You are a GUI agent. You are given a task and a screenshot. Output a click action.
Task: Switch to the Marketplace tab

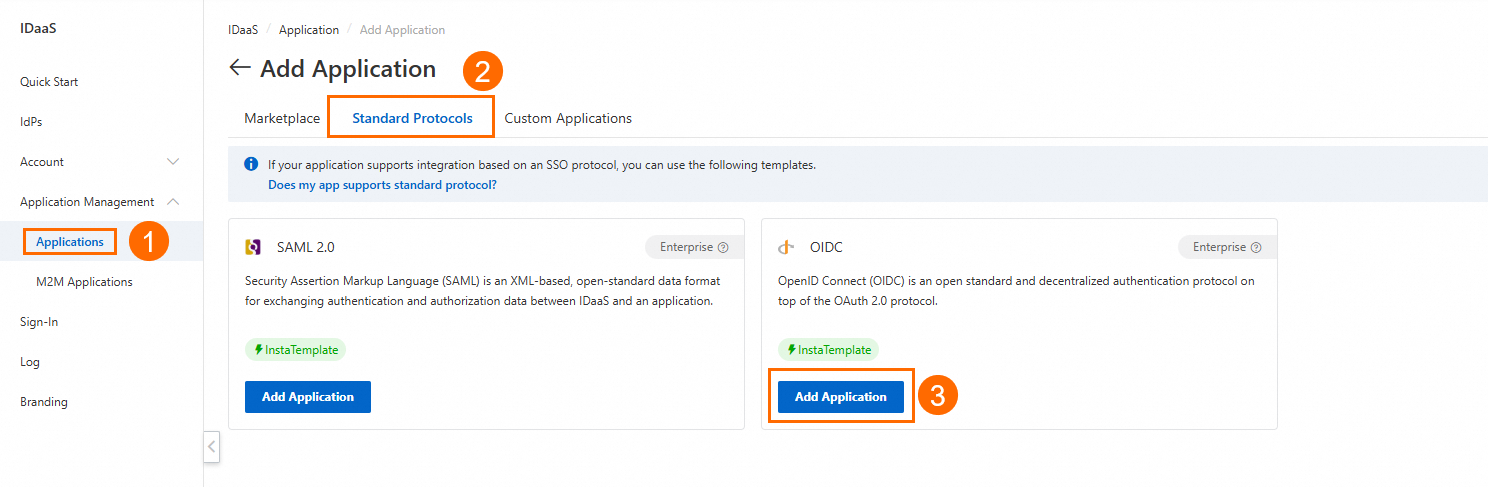click(282, 118)
